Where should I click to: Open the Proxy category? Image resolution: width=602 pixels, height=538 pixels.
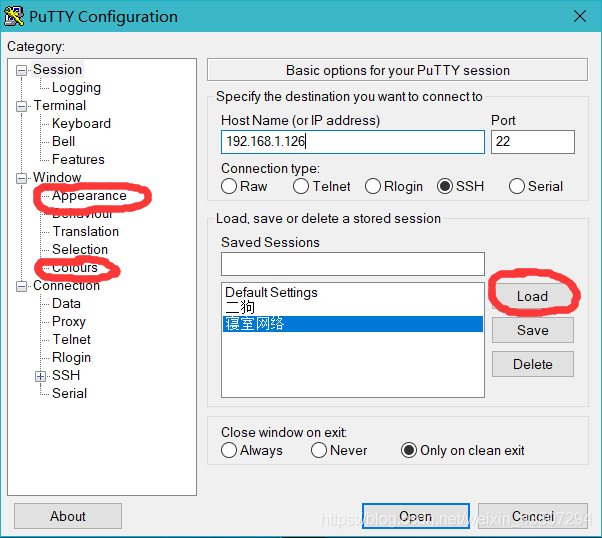coord(69,322)
